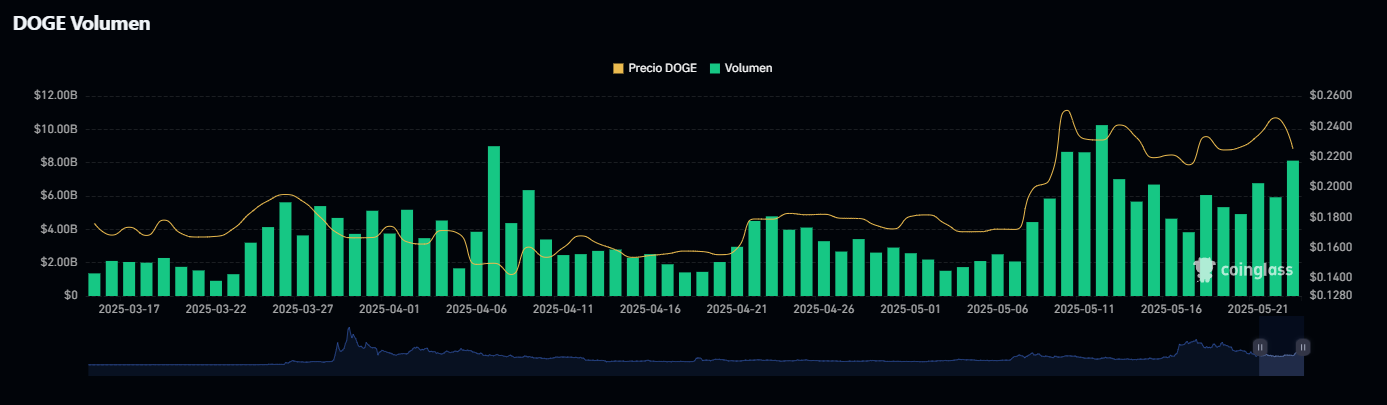Click the 2025-03-27 date label
The image size is (1387, 405).
303,309
